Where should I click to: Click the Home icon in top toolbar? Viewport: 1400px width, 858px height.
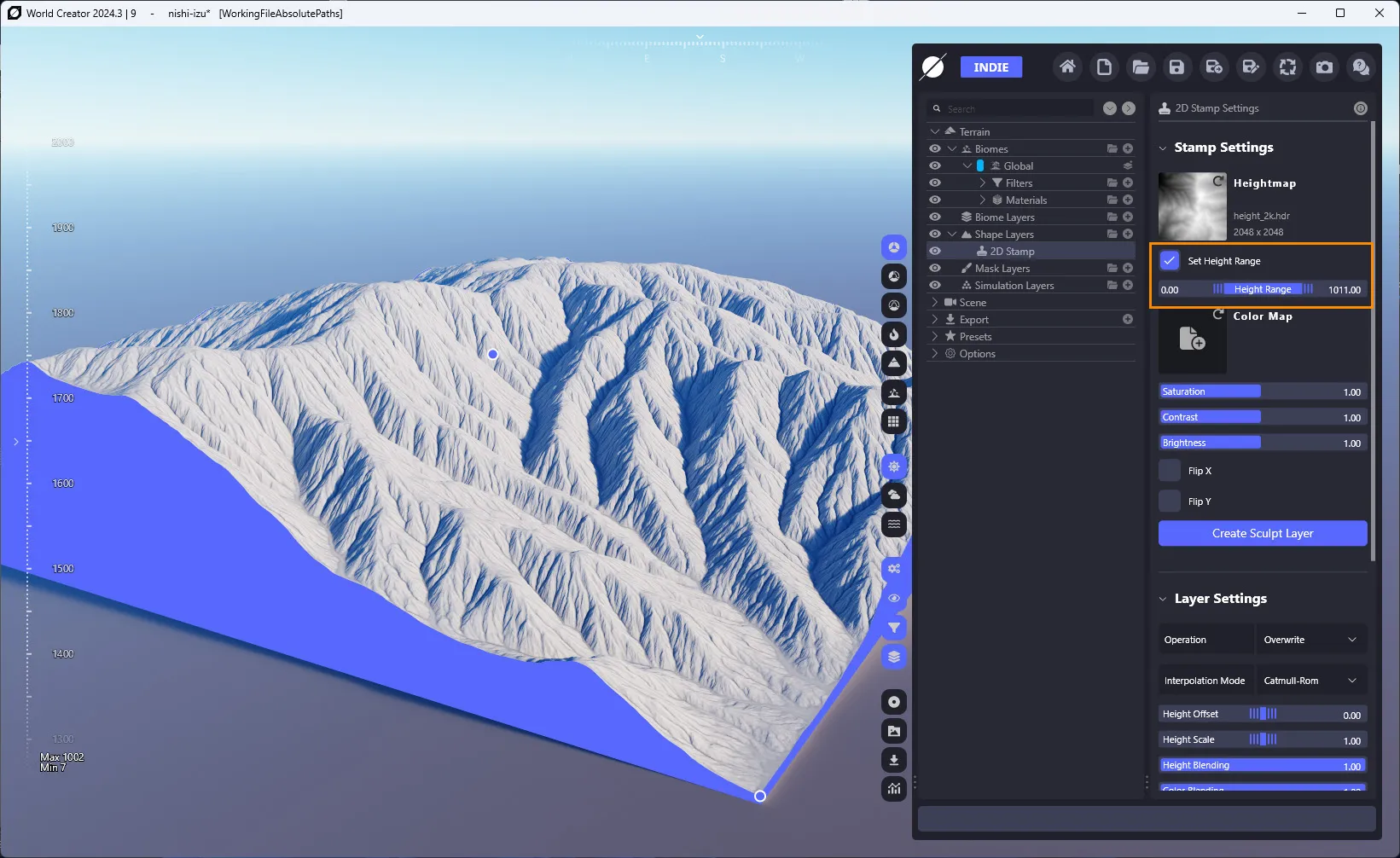[x=1067, y=67]
